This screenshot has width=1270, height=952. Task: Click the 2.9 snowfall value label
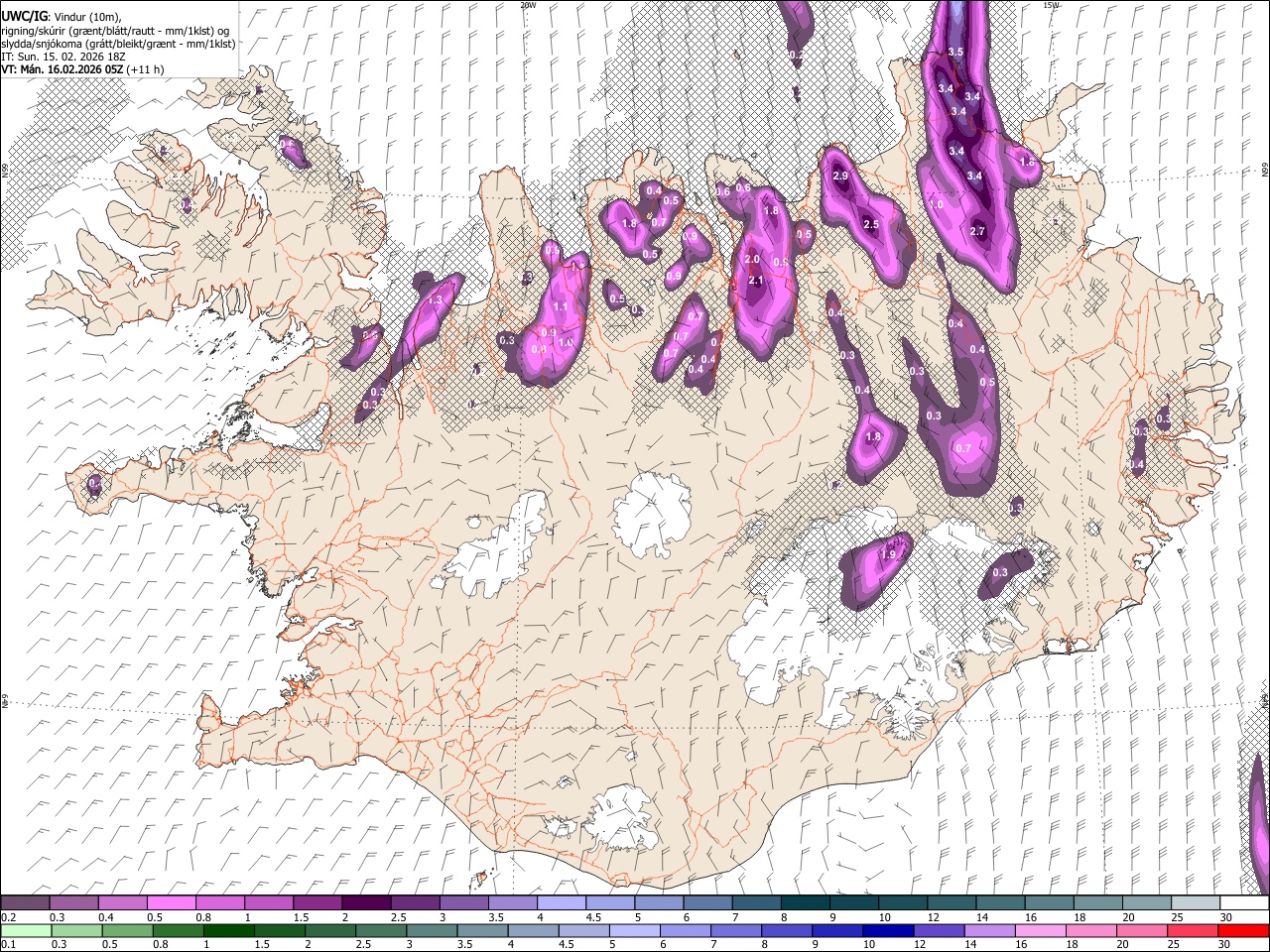click(841, 176)
